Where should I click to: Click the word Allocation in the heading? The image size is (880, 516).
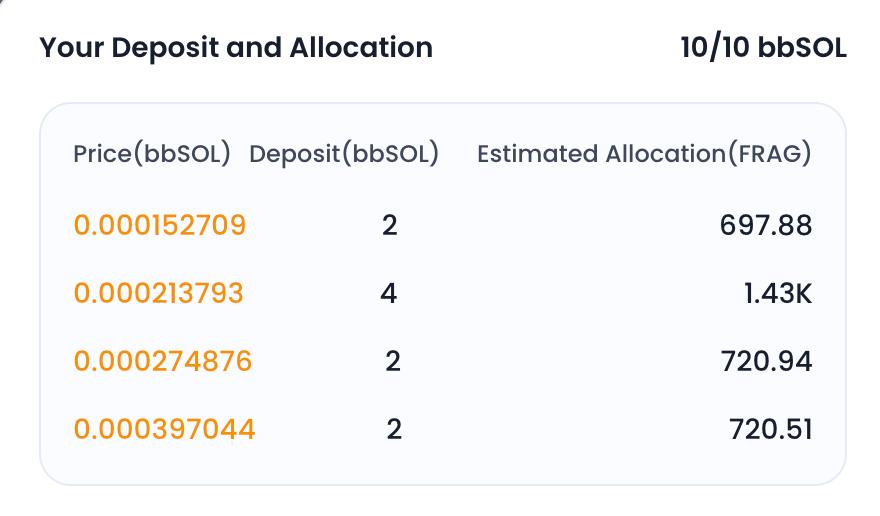361,47
